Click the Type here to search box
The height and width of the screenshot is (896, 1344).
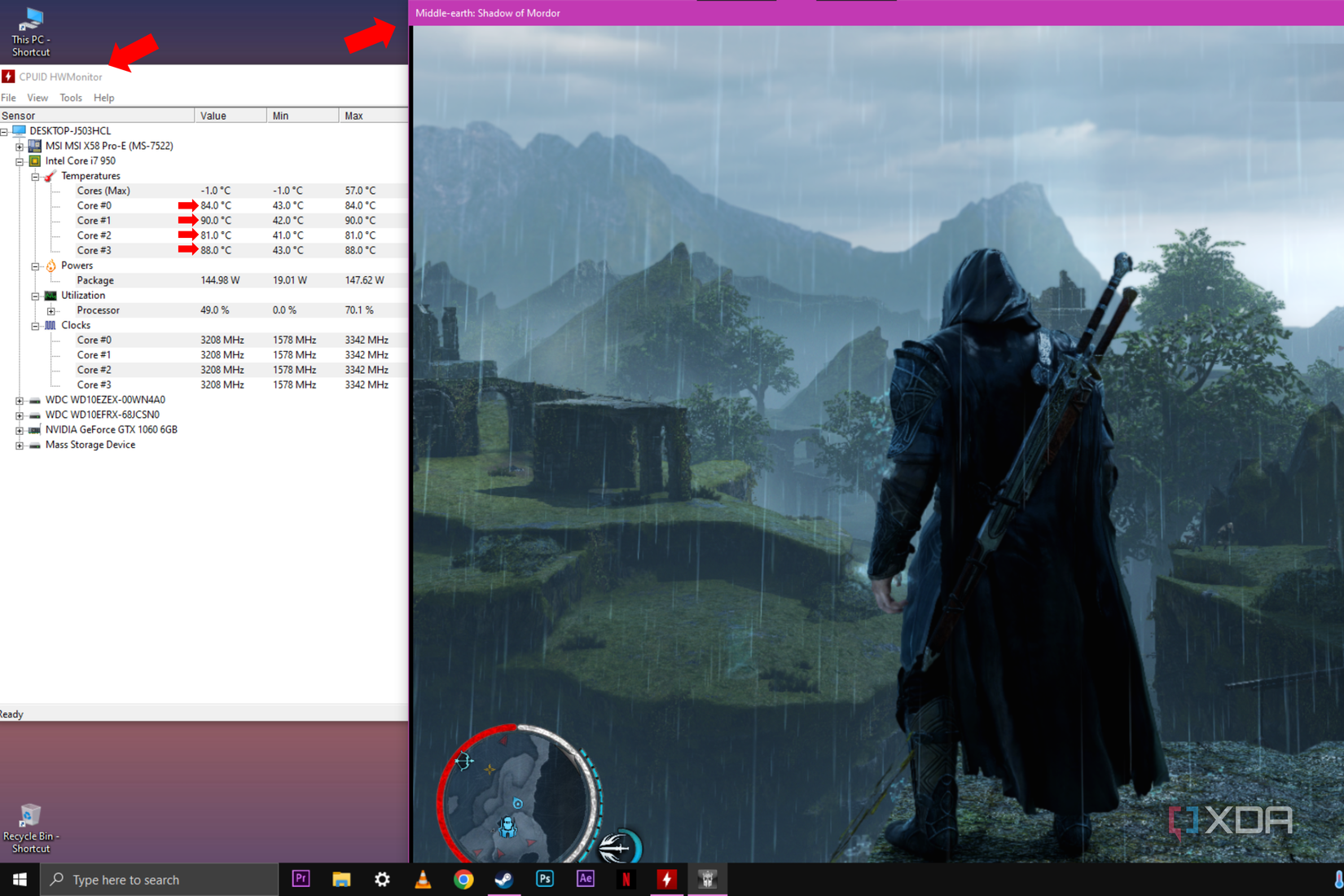click(160, 880)
